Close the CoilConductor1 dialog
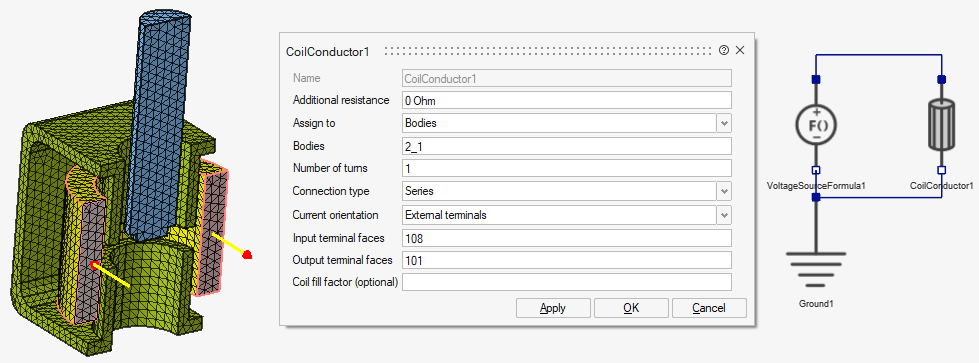 [x=740, y=51]
